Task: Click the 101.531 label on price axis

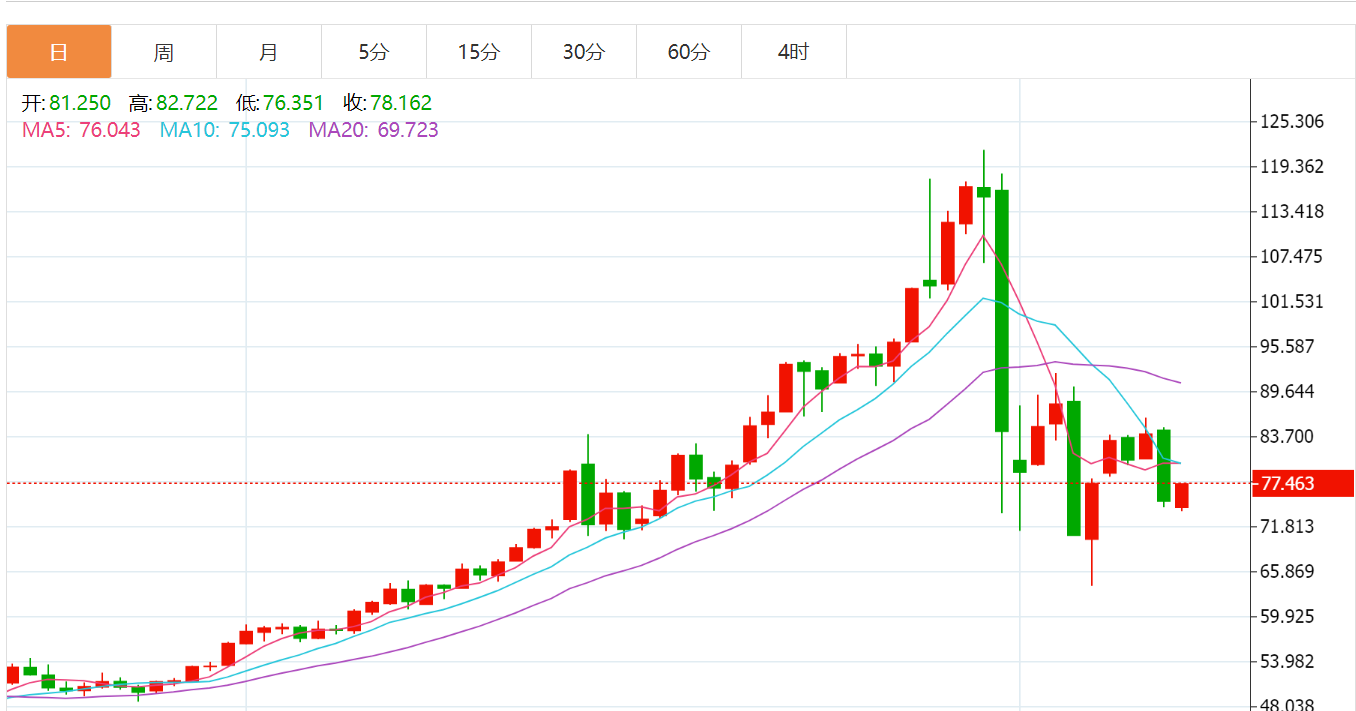Action: pyautogui.click(x=1292, y=302)
